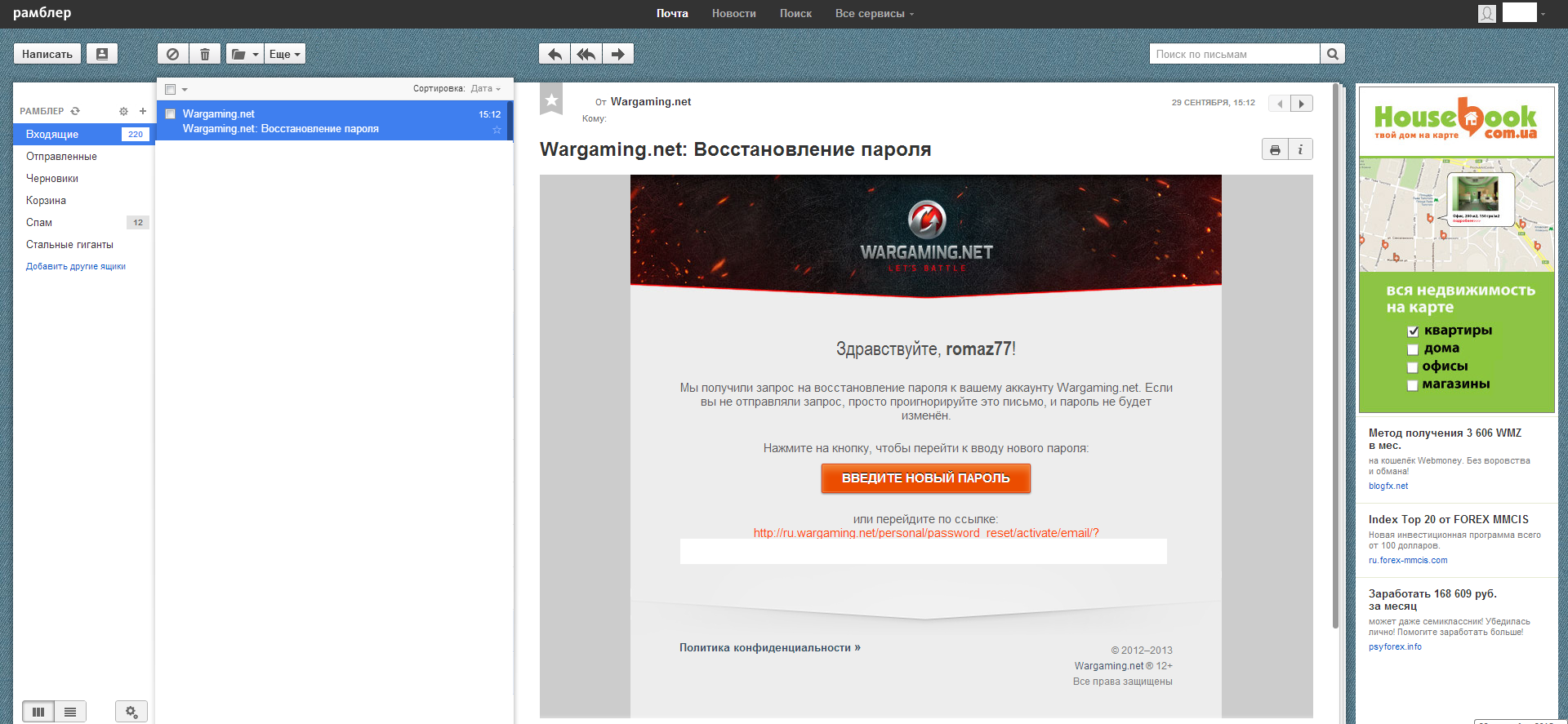Open the contacts address book icon
1568x724 pixels.
[x=102, y=54]
